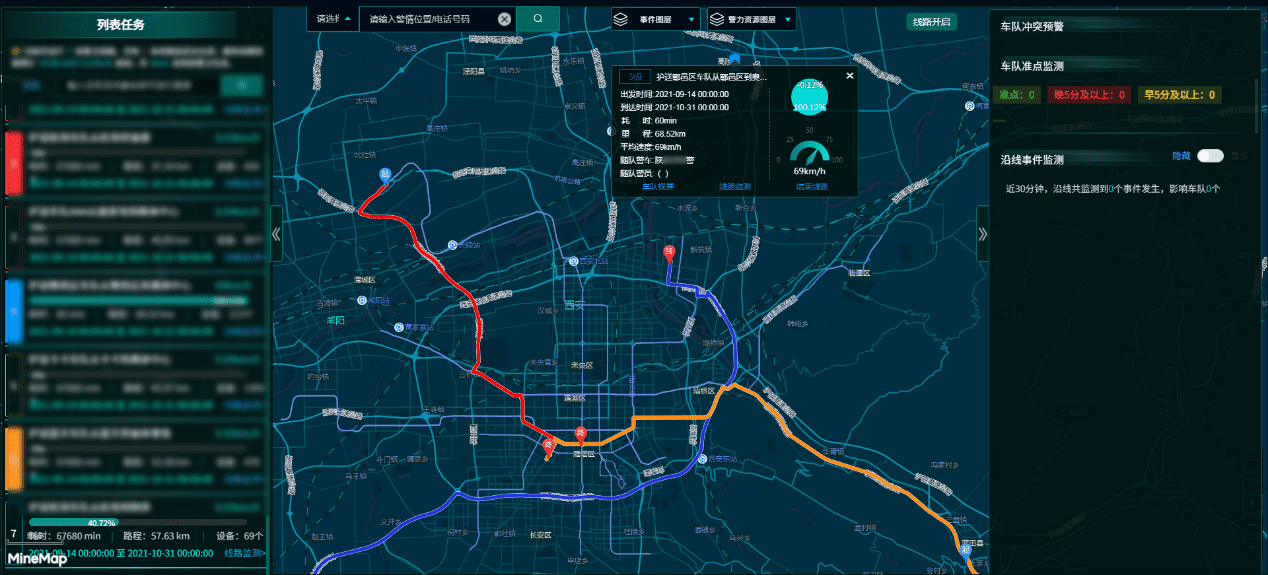The width and height of the screenshot is (1268, 575).
Task: Open the 事件图层 layer dropdown
Action: (x=656, y=19)
